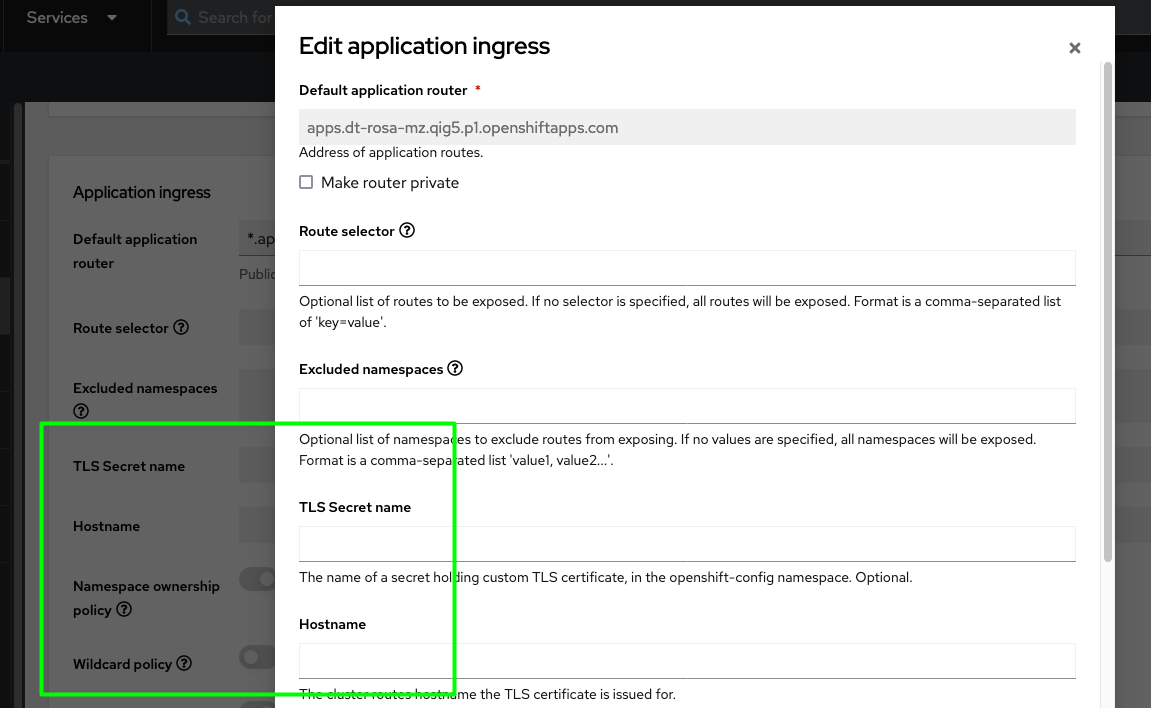Click Wildcard policy help icon
The image size is (1151, 708).
coord(183,663)
